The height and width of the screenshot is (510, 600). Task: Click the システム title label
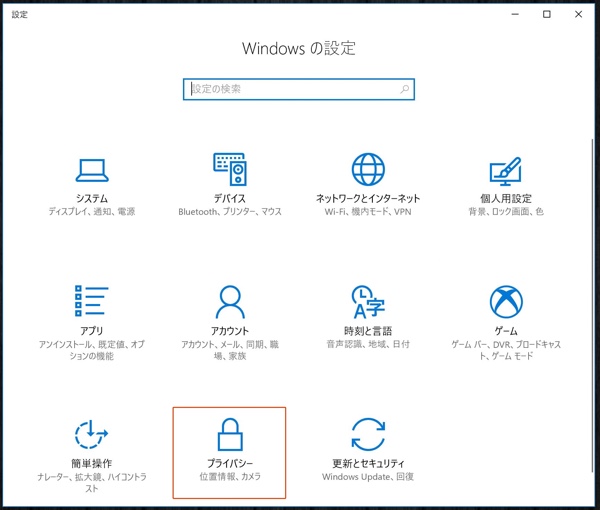(92, 199)
